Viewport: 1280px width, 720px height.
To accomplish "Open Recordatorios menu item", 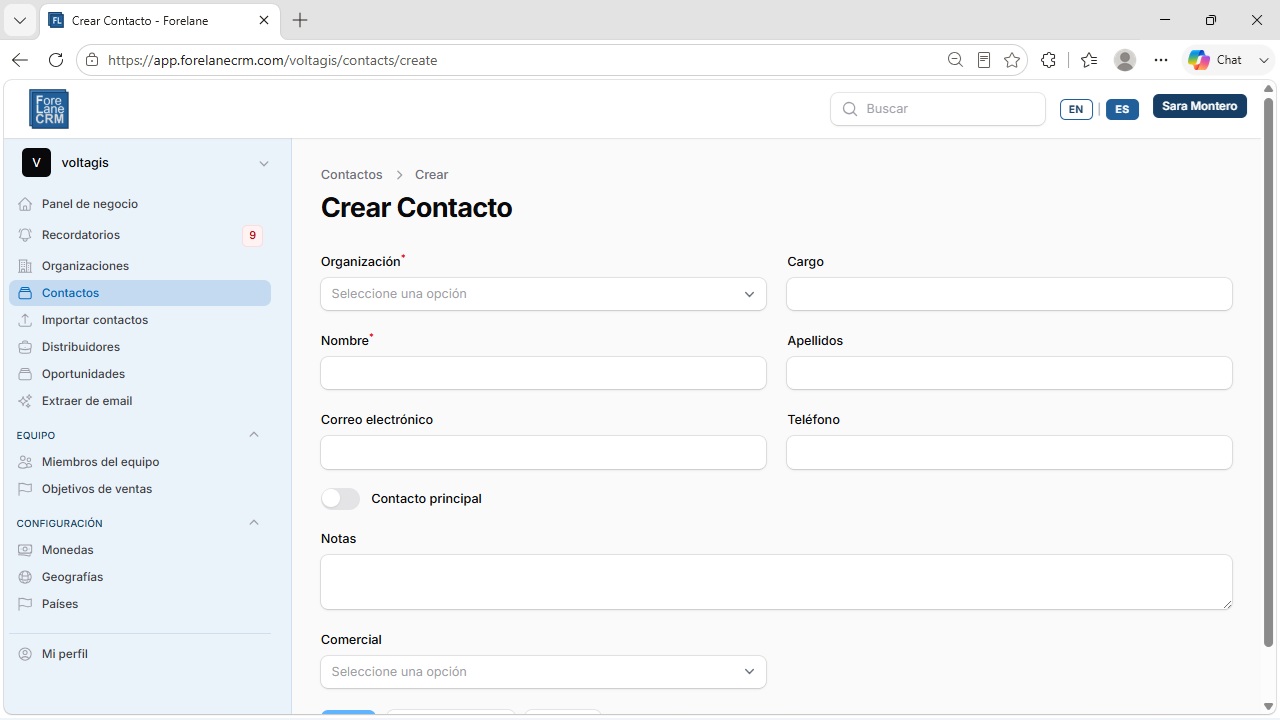I will (140, 235).
